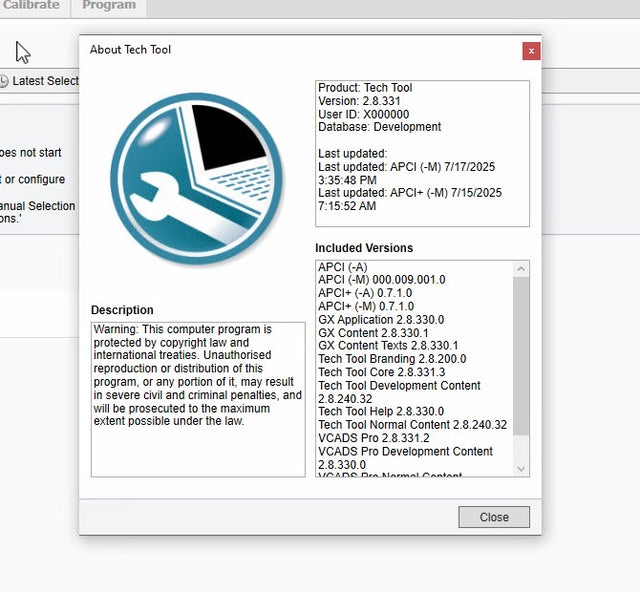
Task: Click inside the Description warning text box
Action: [x=197, y=398]
